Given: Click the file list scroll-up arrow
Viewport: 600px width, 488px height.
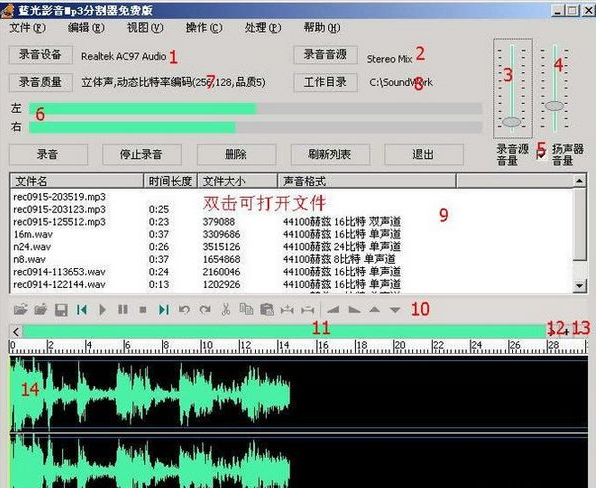Looking at the screenshot, I should pos(580,181).
